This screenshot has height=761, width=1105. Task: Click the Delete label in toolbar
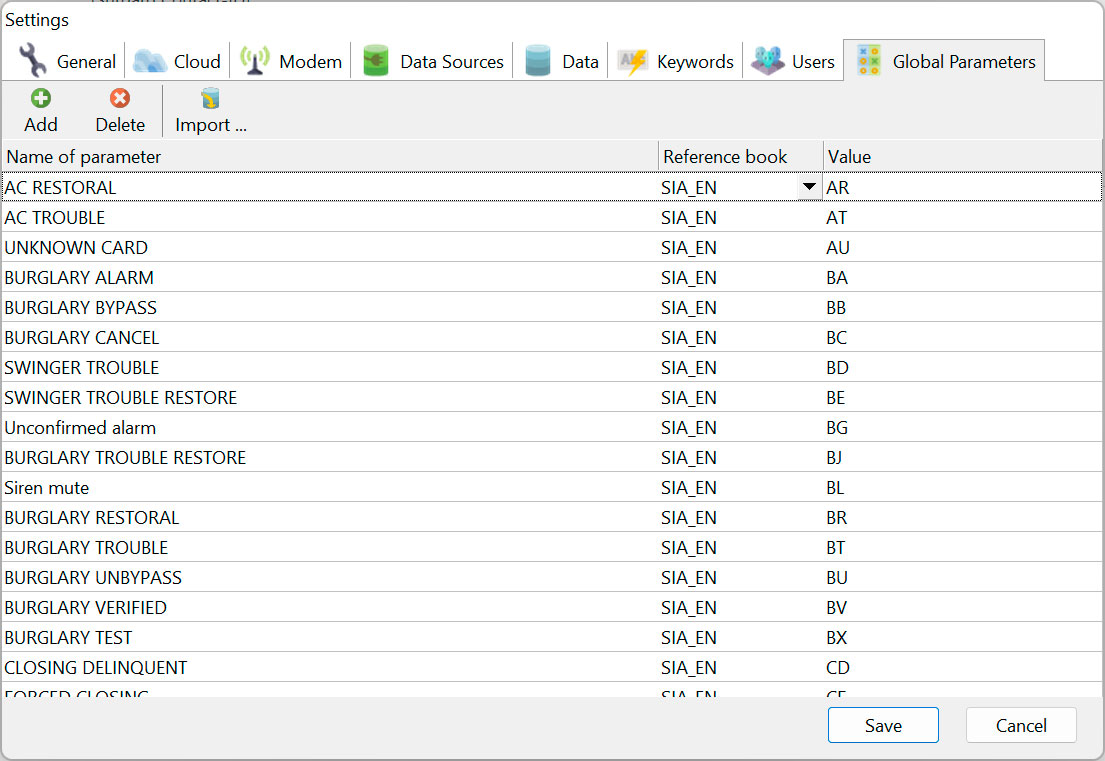pyautogui.click(x=120, y=125)
